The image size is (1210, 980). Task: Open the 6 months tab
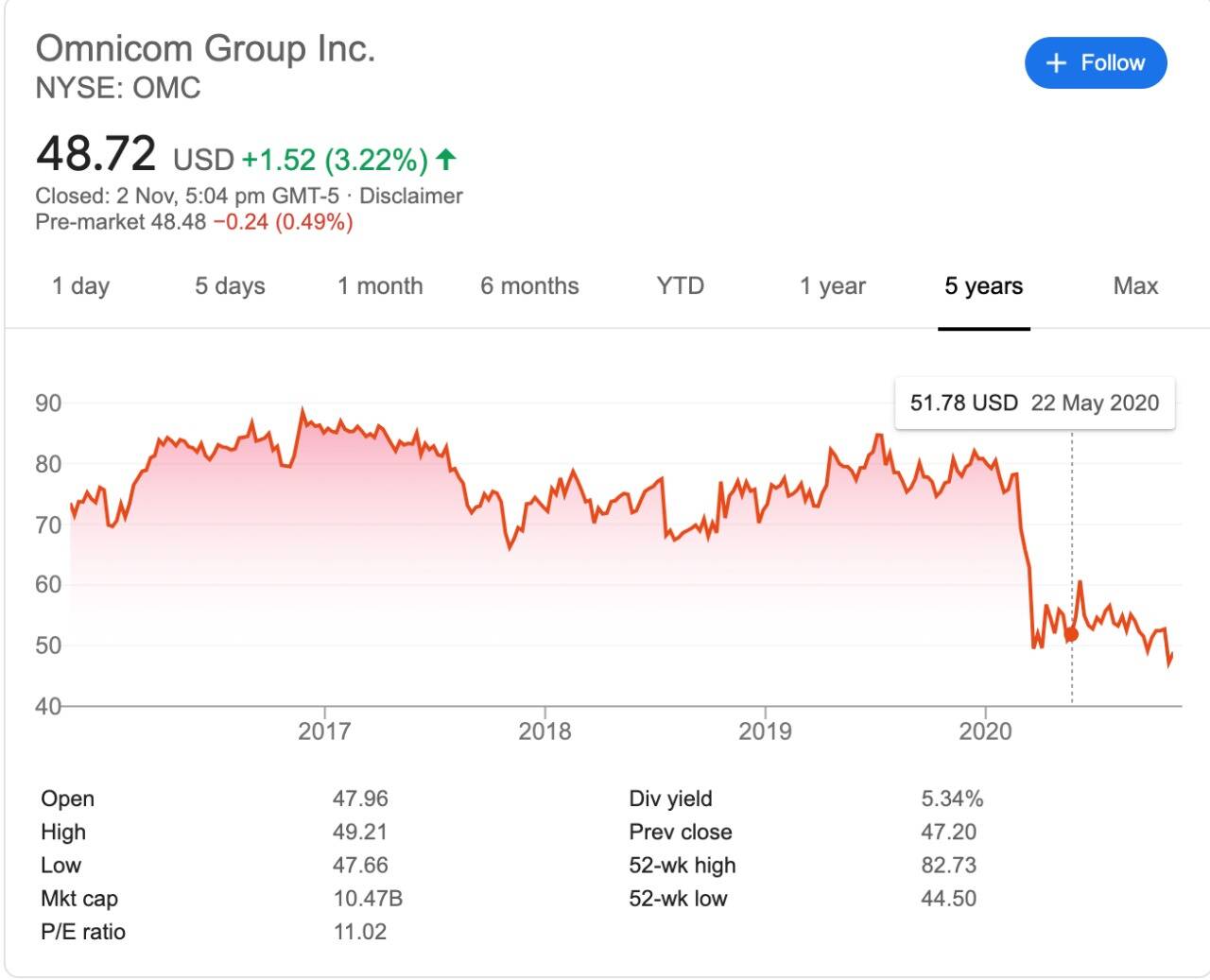point(529,286)
